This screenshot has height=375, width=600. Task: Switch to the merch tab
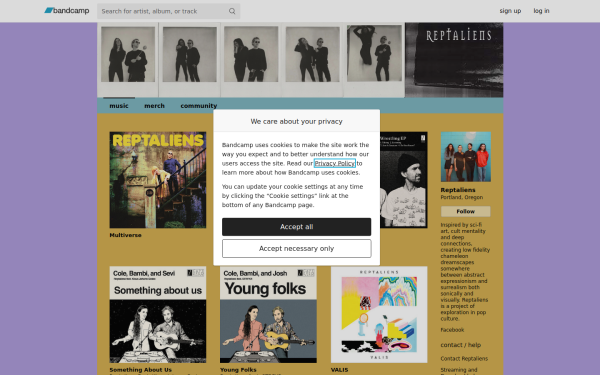[154, 106]
